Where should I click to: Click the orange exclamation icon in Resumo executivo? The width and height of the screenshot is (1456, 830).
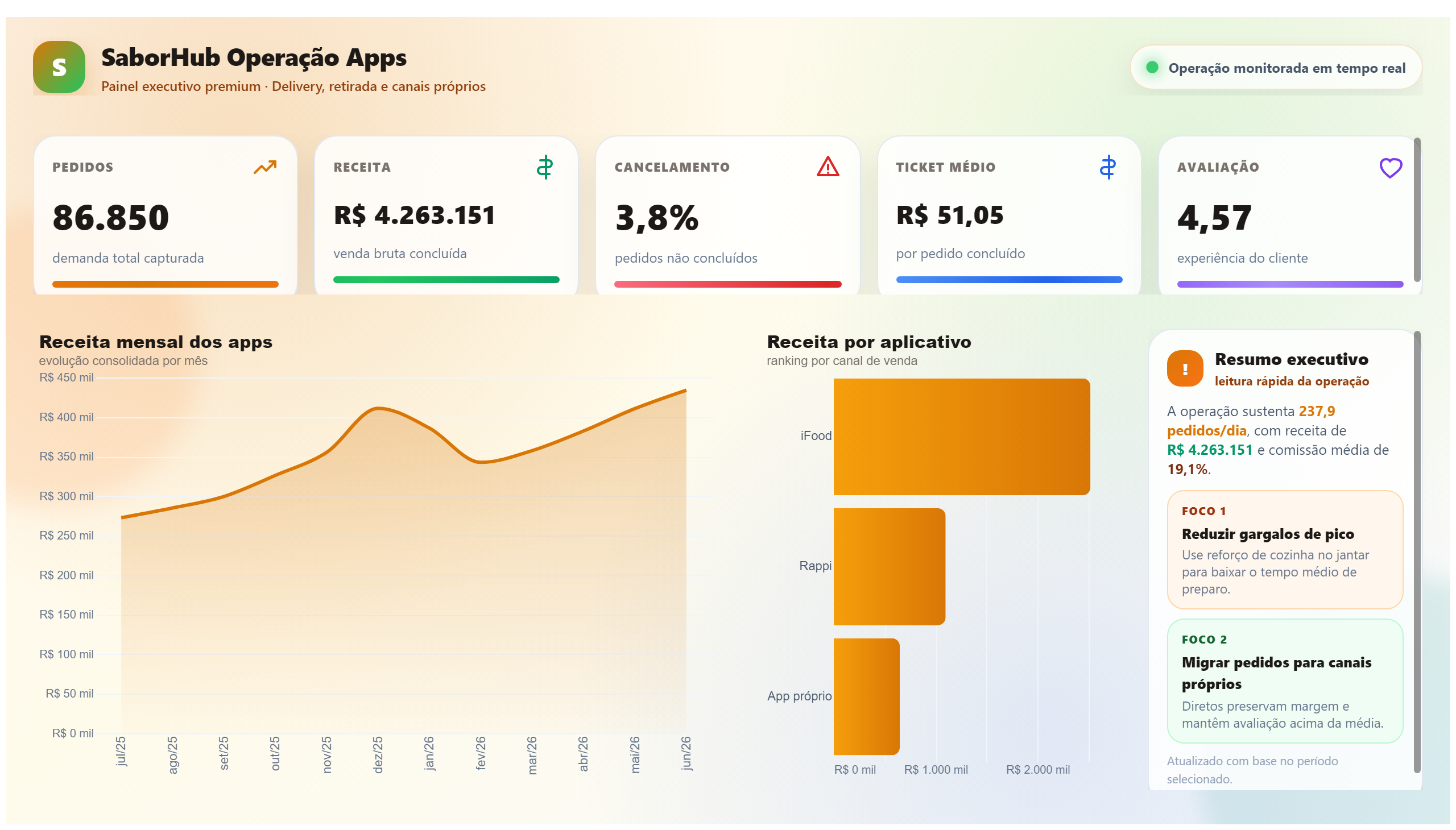[x=1185, y=368]
